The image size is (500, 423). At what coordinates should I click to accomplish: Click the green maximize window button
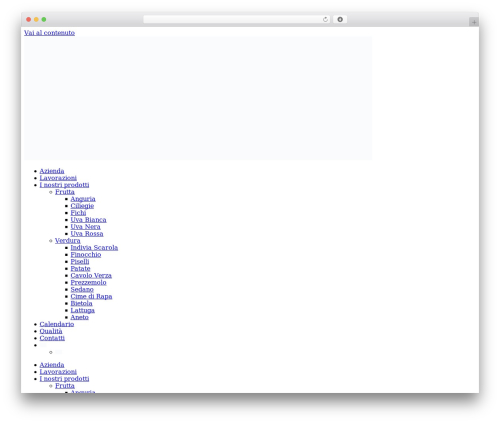click(44, 20)
